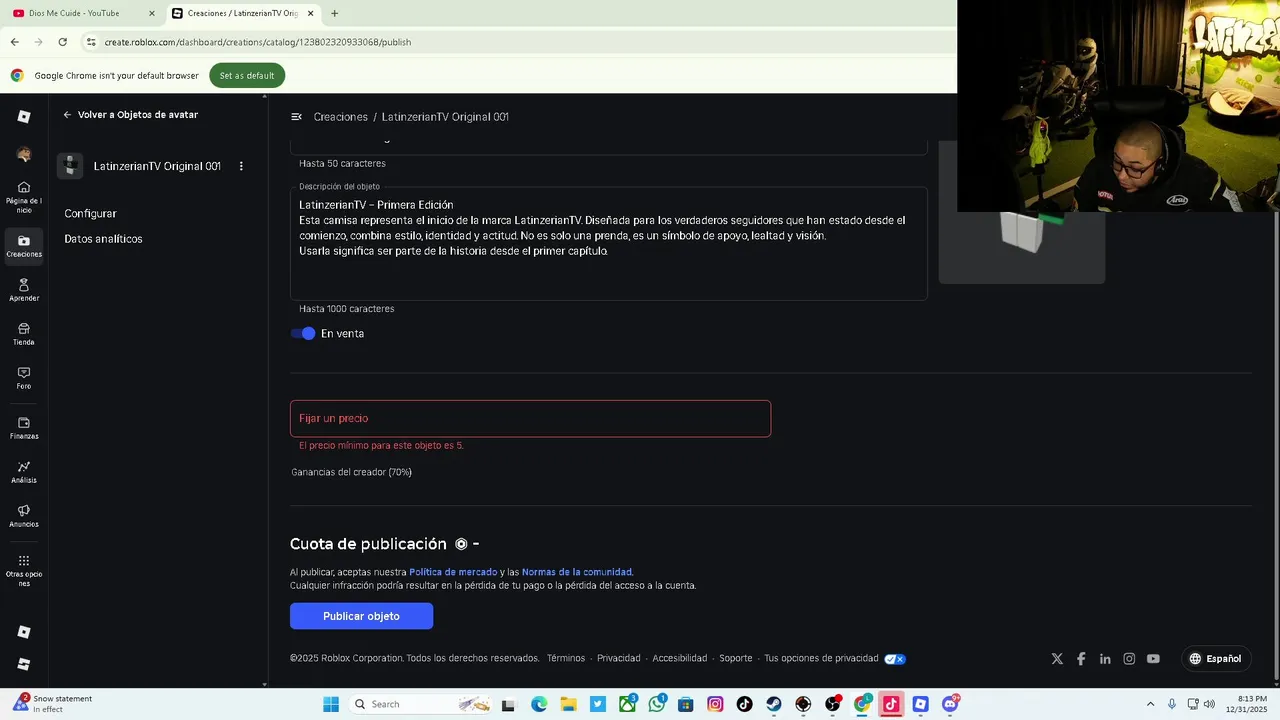The image size is (1280, 720).
Task: Open the X (Twitter) social icon
Action: [1057, 659]
